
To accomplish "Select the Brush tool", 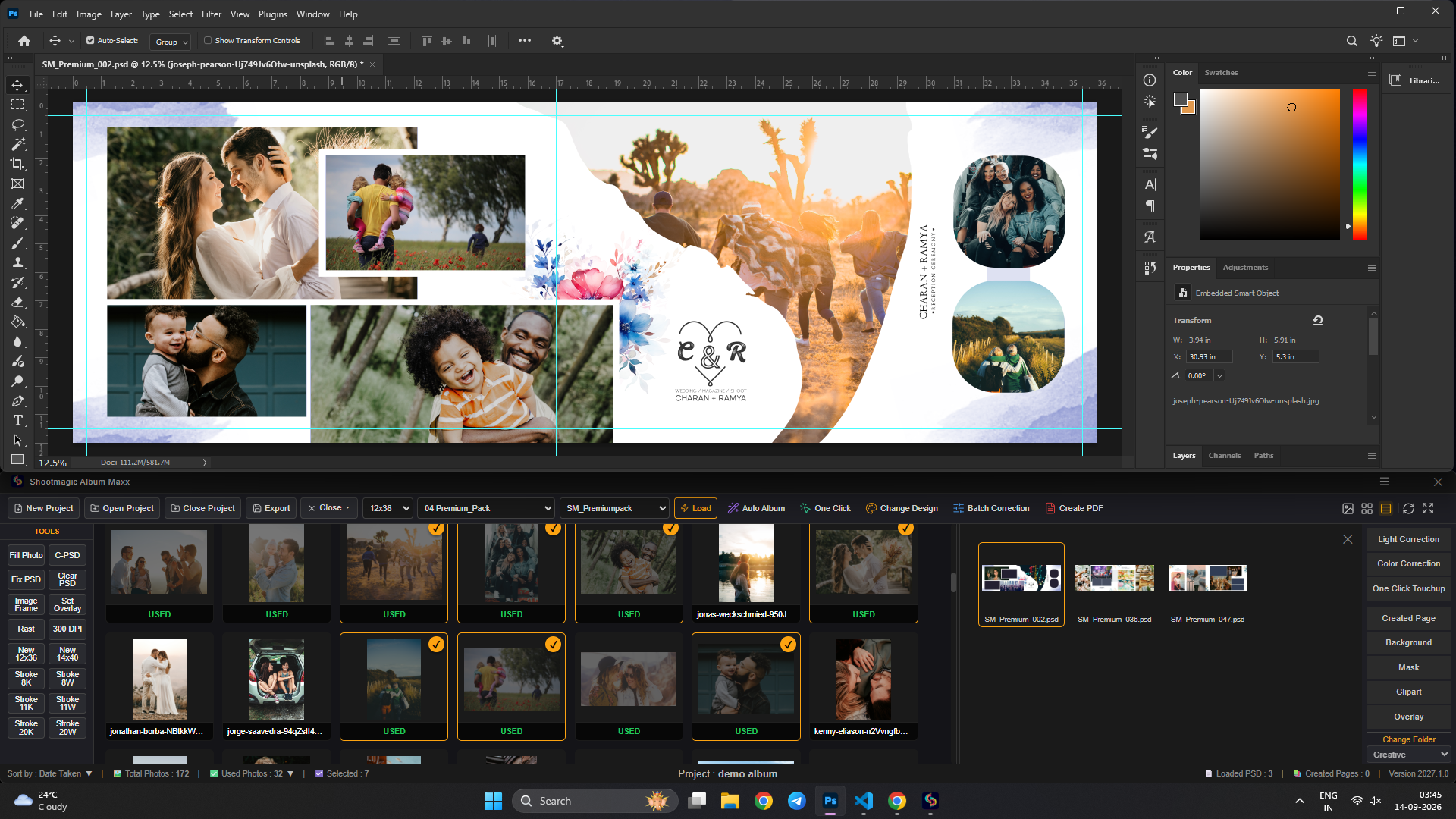I will [17, 243].
